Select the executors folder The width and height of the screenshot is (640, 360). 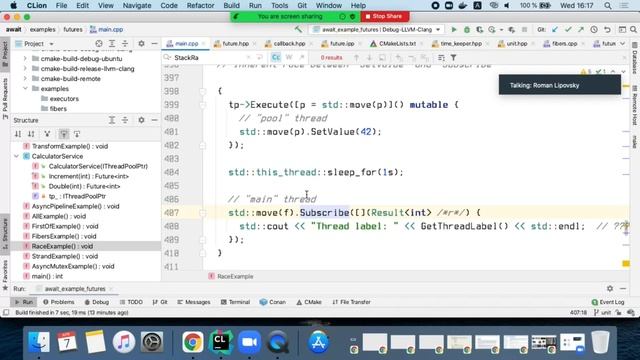click(x=64, y=99)
